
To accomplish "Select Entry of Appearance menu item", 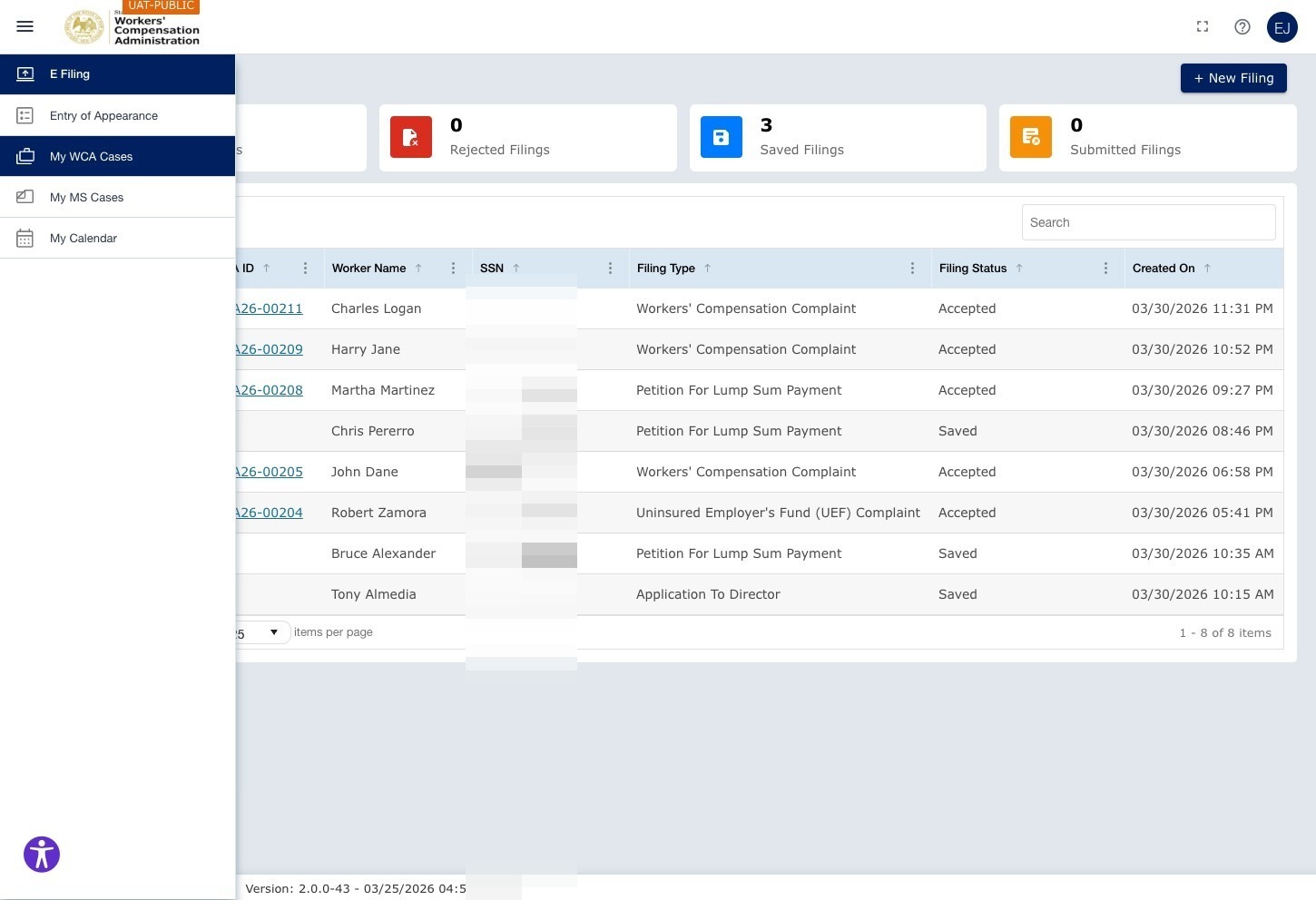I will point(117,115).
